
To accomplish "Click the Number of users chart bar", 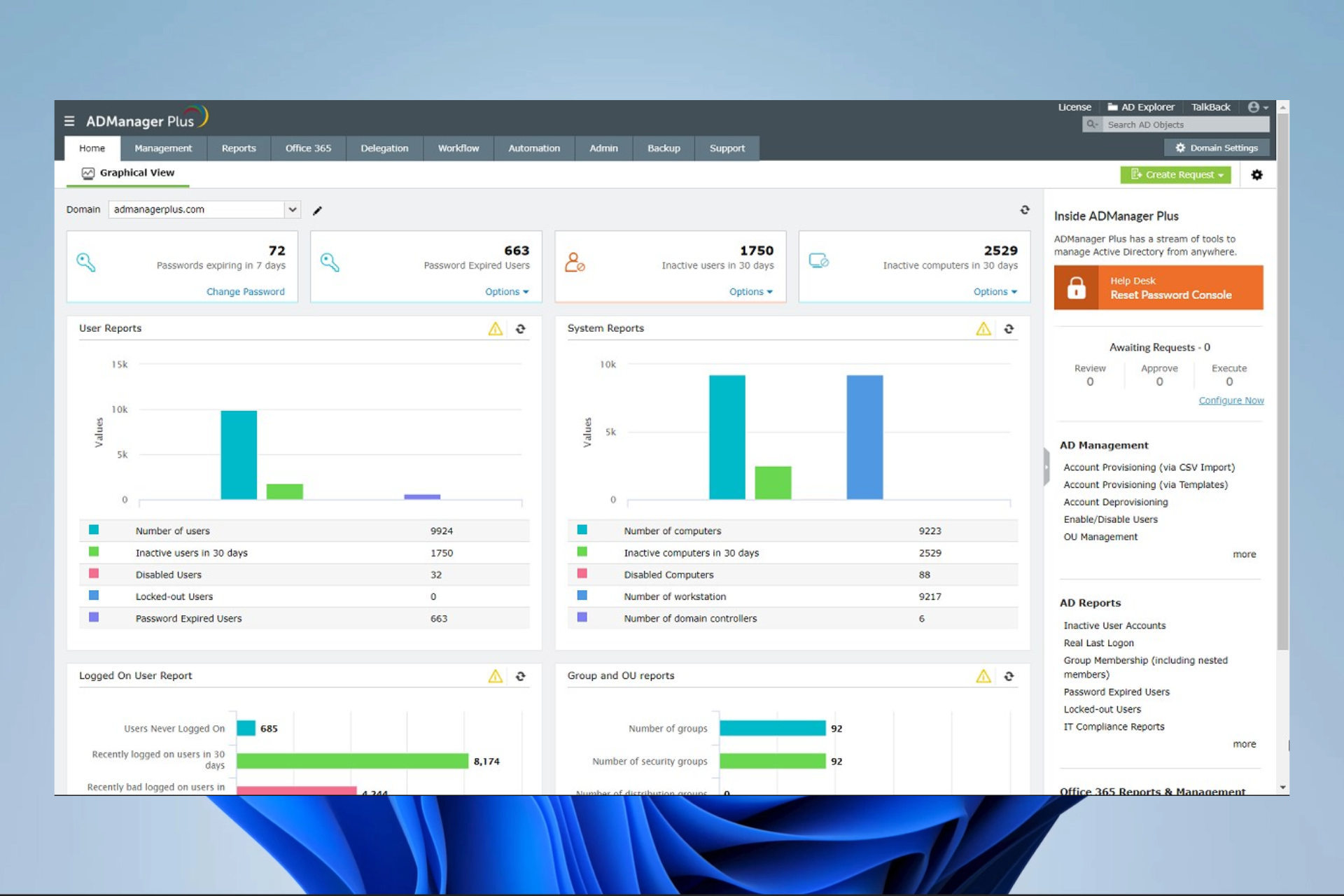I will pyautogui.click(x=239, y=455).
